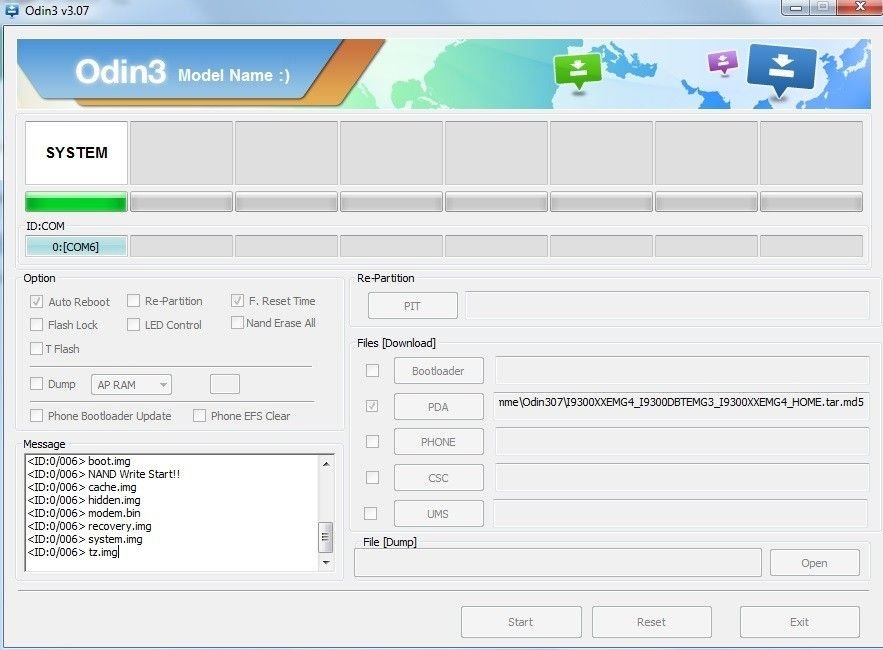Viewport: 883px width, 650px height.
Task: Click the green SYSTEM progress bar
Action: 76,202
